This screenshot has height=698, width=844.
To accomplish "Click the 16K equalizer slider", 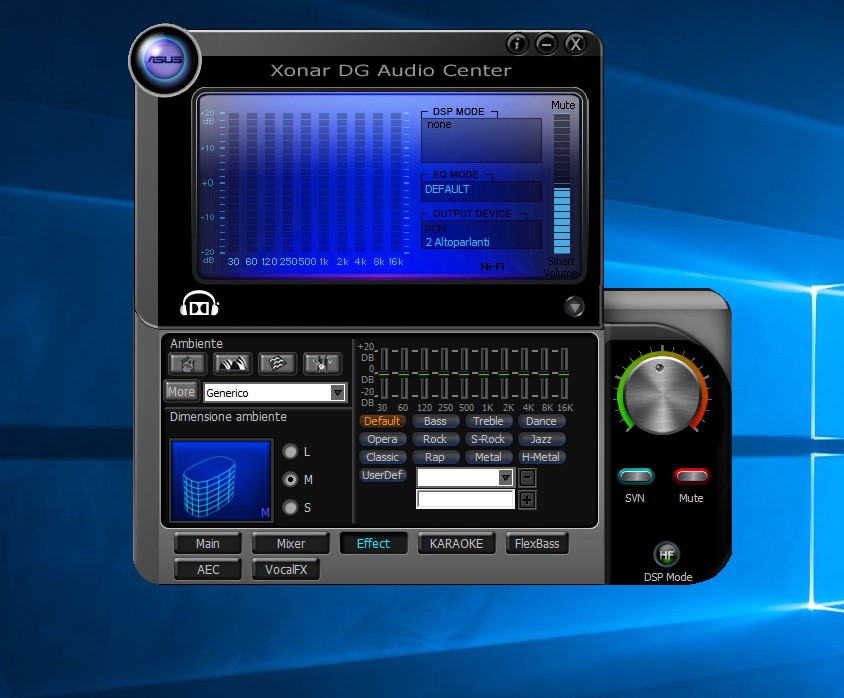I will point(564,373).
